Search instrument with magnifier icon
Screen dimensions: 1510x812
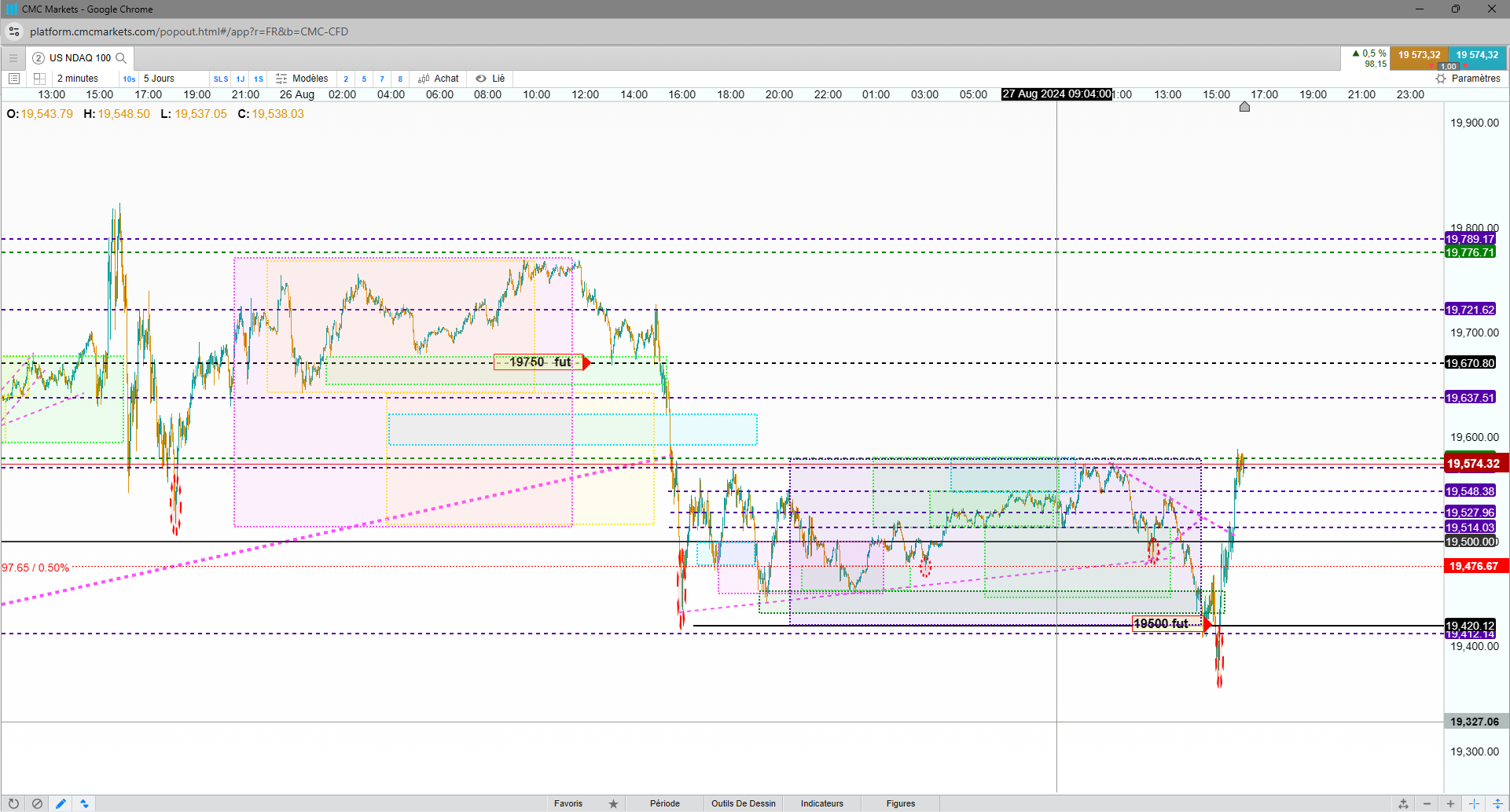coord(121,58)
